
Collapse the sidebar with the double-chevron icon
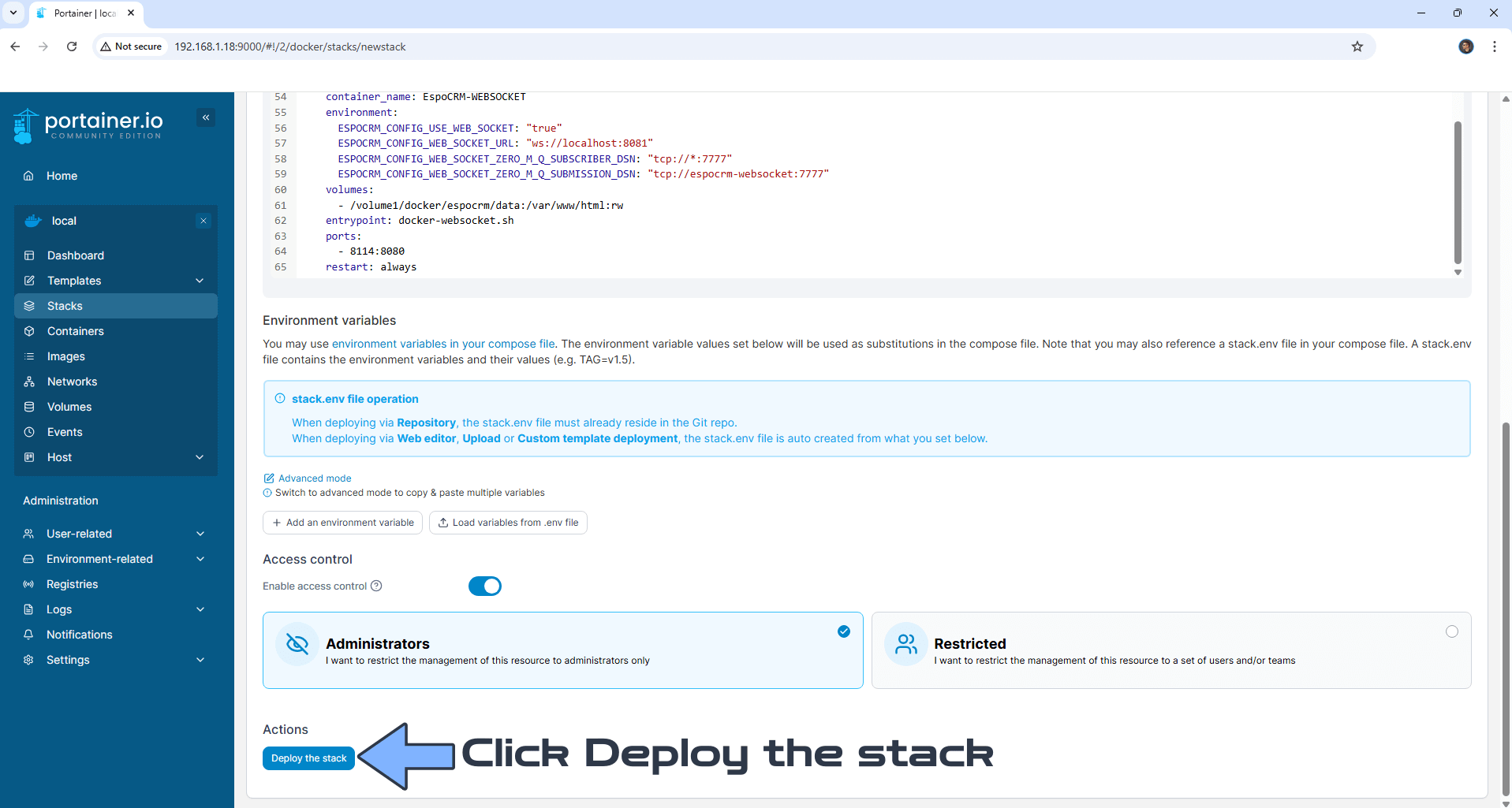coord(206,117)
